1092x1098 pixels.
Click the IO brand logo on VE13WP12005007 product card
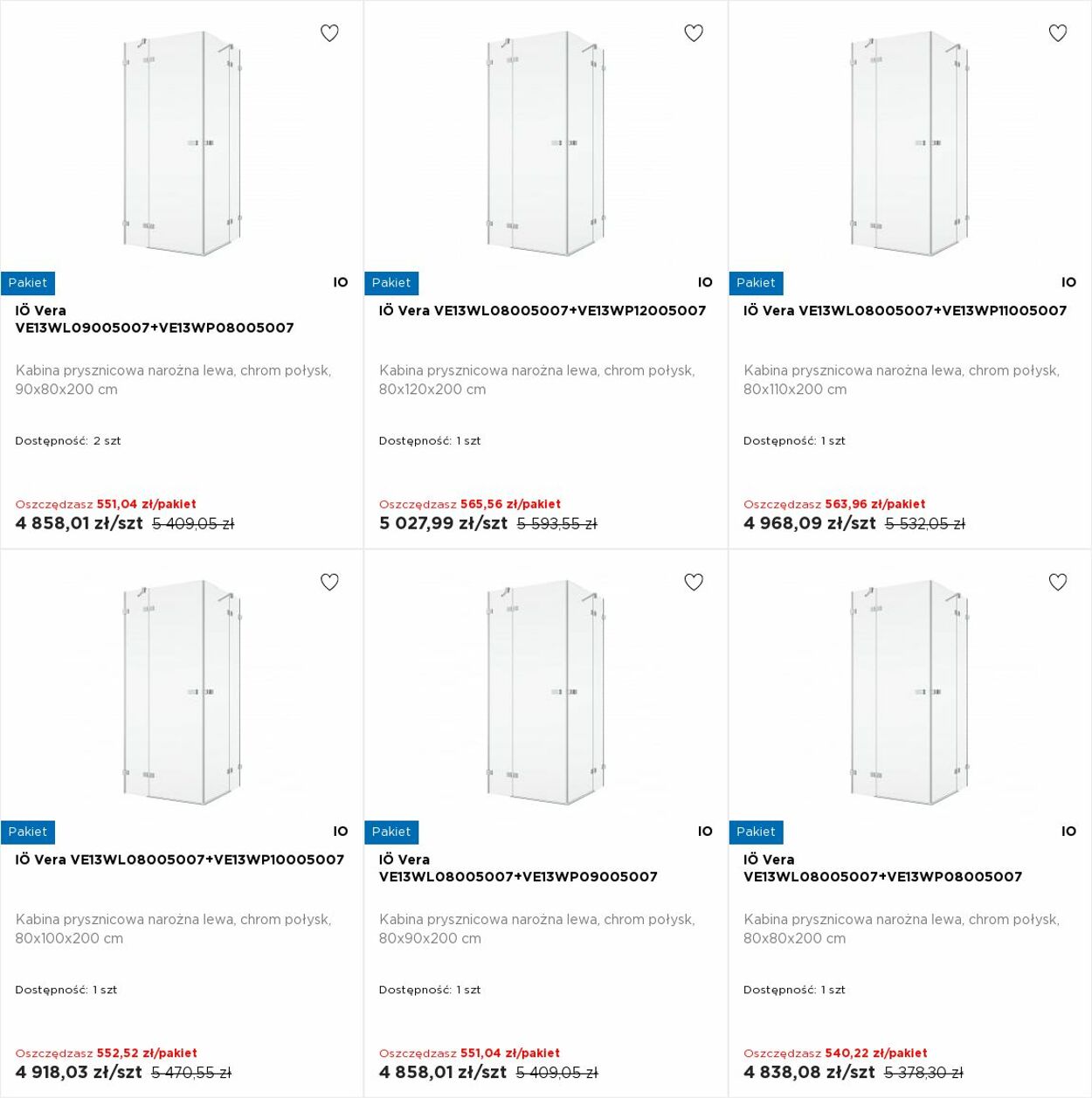[705, 282]
